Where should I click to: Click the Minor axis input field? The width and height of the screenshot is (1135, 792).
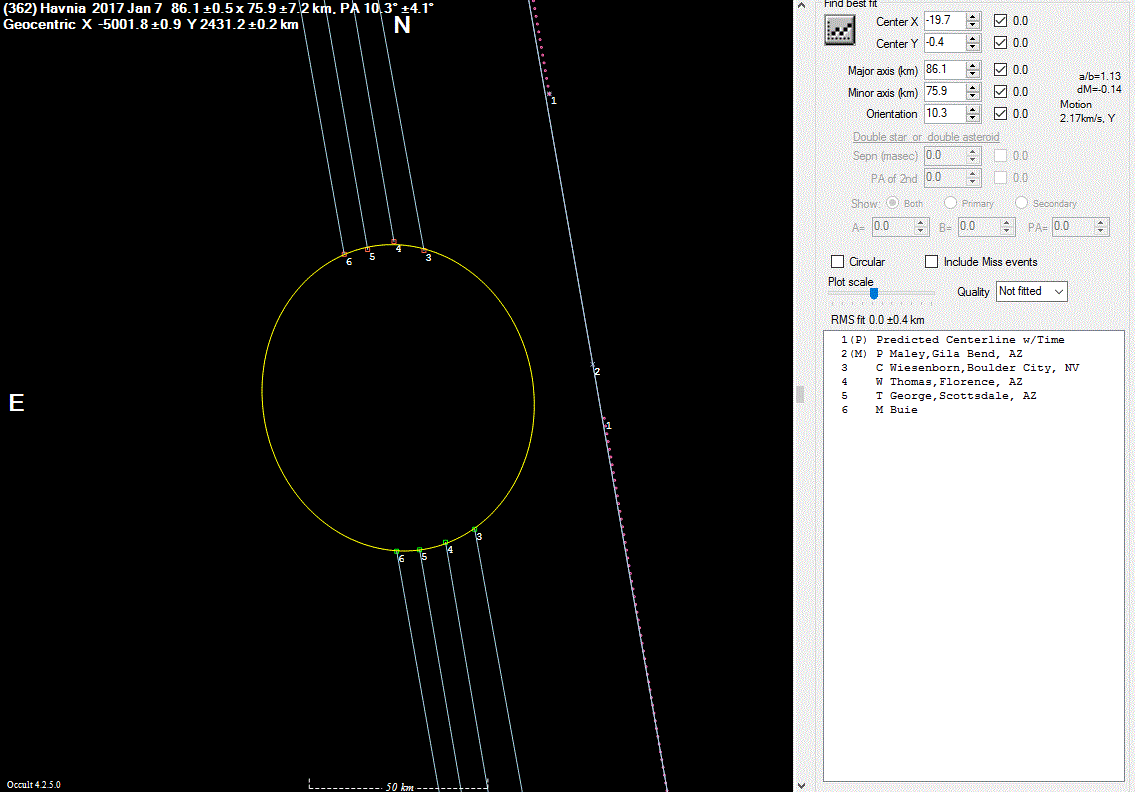click(943, 92)
